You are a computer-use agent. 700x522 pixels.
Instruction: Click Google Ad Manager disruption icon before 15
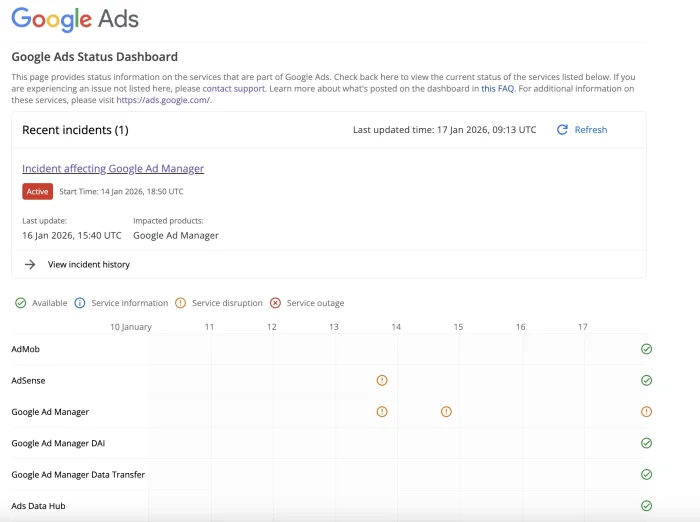coord(446,412)
